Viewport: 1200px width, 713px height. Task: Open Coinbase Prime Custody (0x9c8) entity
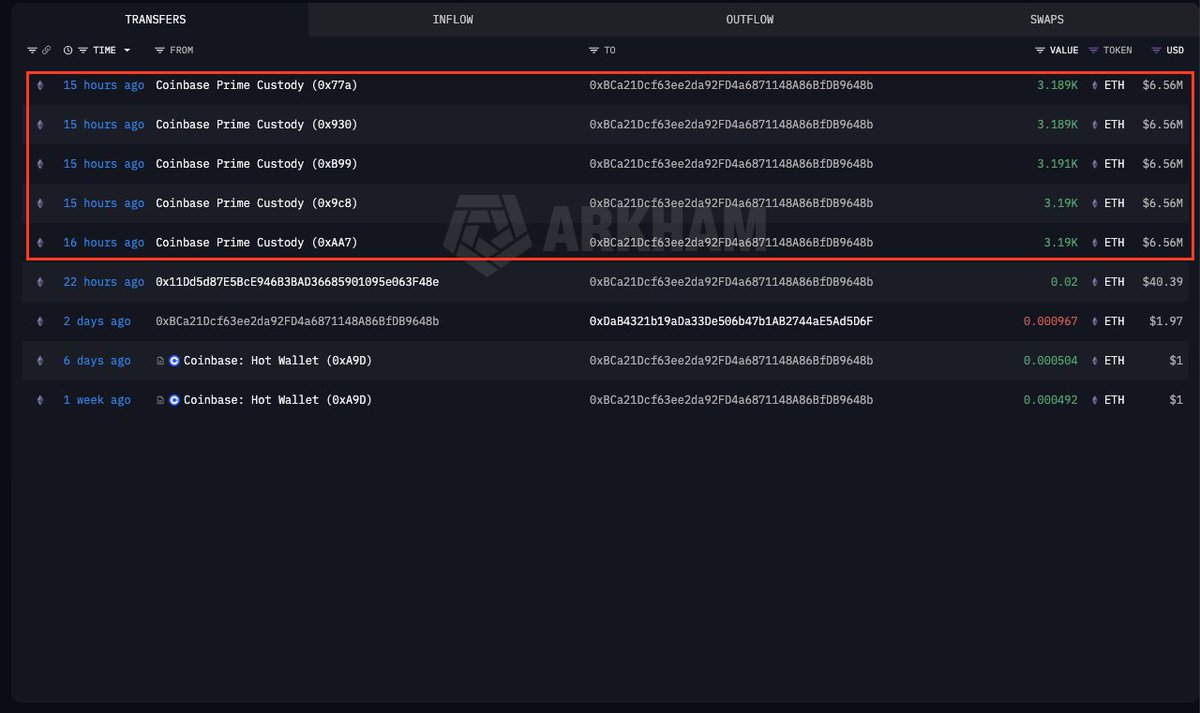pos(256,204)
